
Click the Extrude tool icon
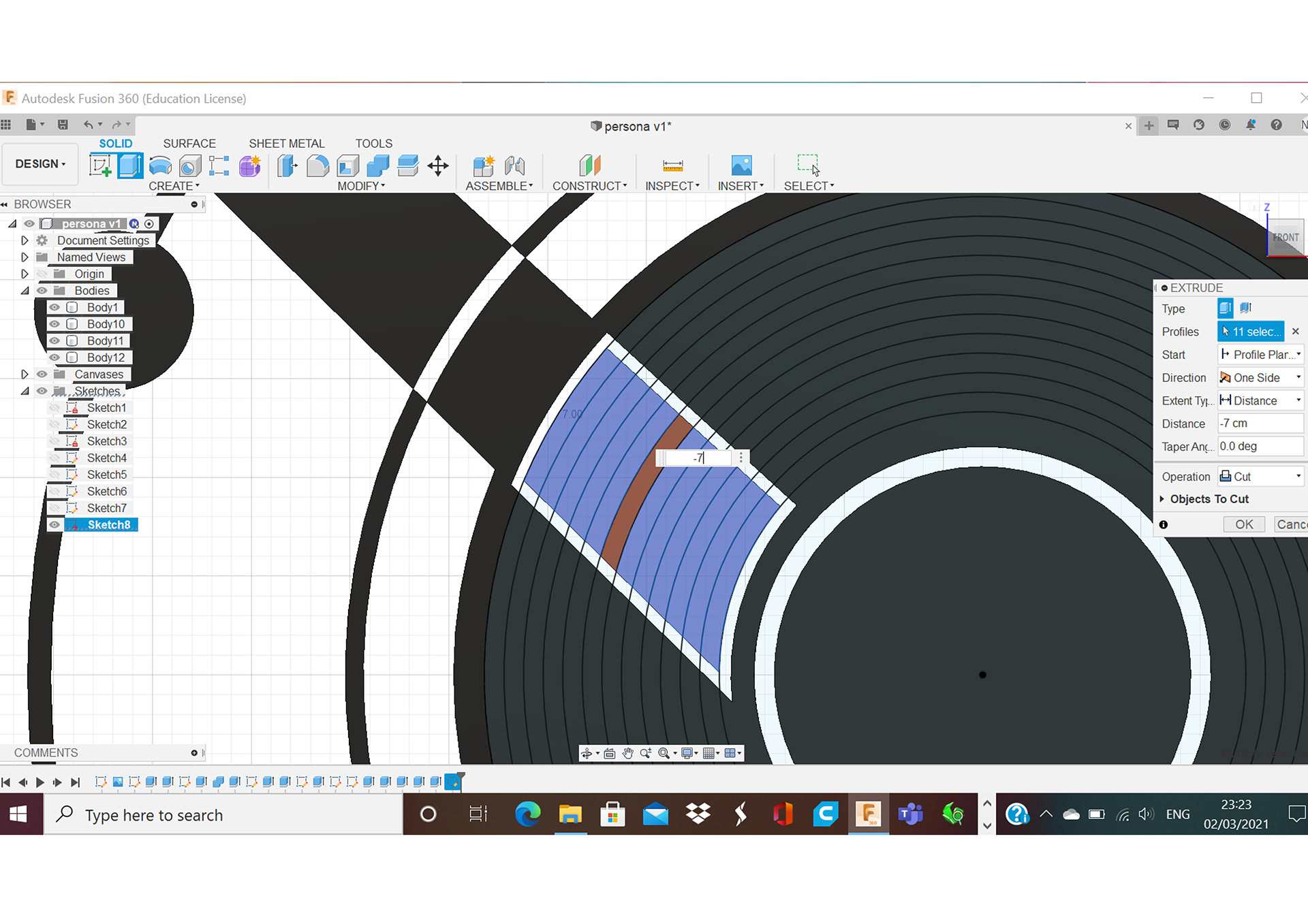coord(130,165)
